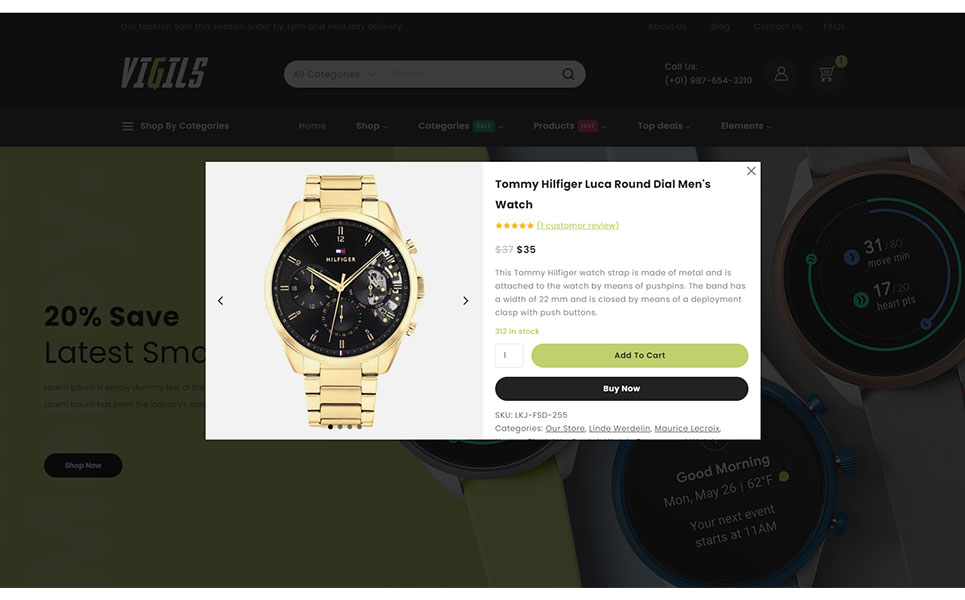Expand the Shop menu dropdown
Image resolution: width=965 pixels, height=600 pixels.
(372, 126)
